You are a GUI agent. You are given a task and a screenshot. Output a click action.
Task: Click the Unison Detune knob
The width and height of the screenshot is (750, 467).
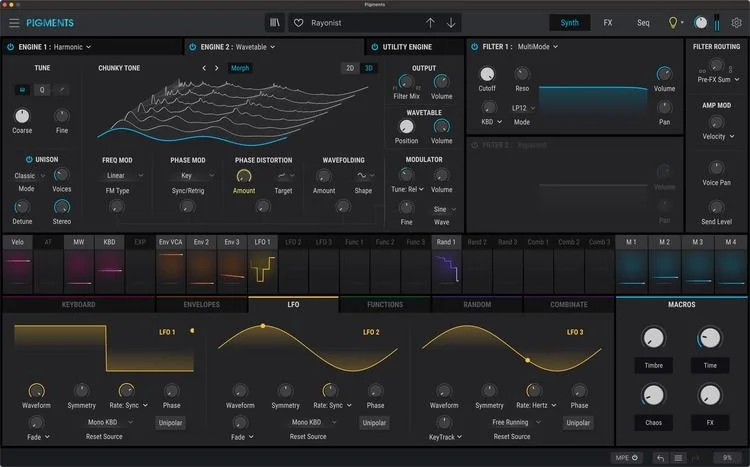pos(22,207)
